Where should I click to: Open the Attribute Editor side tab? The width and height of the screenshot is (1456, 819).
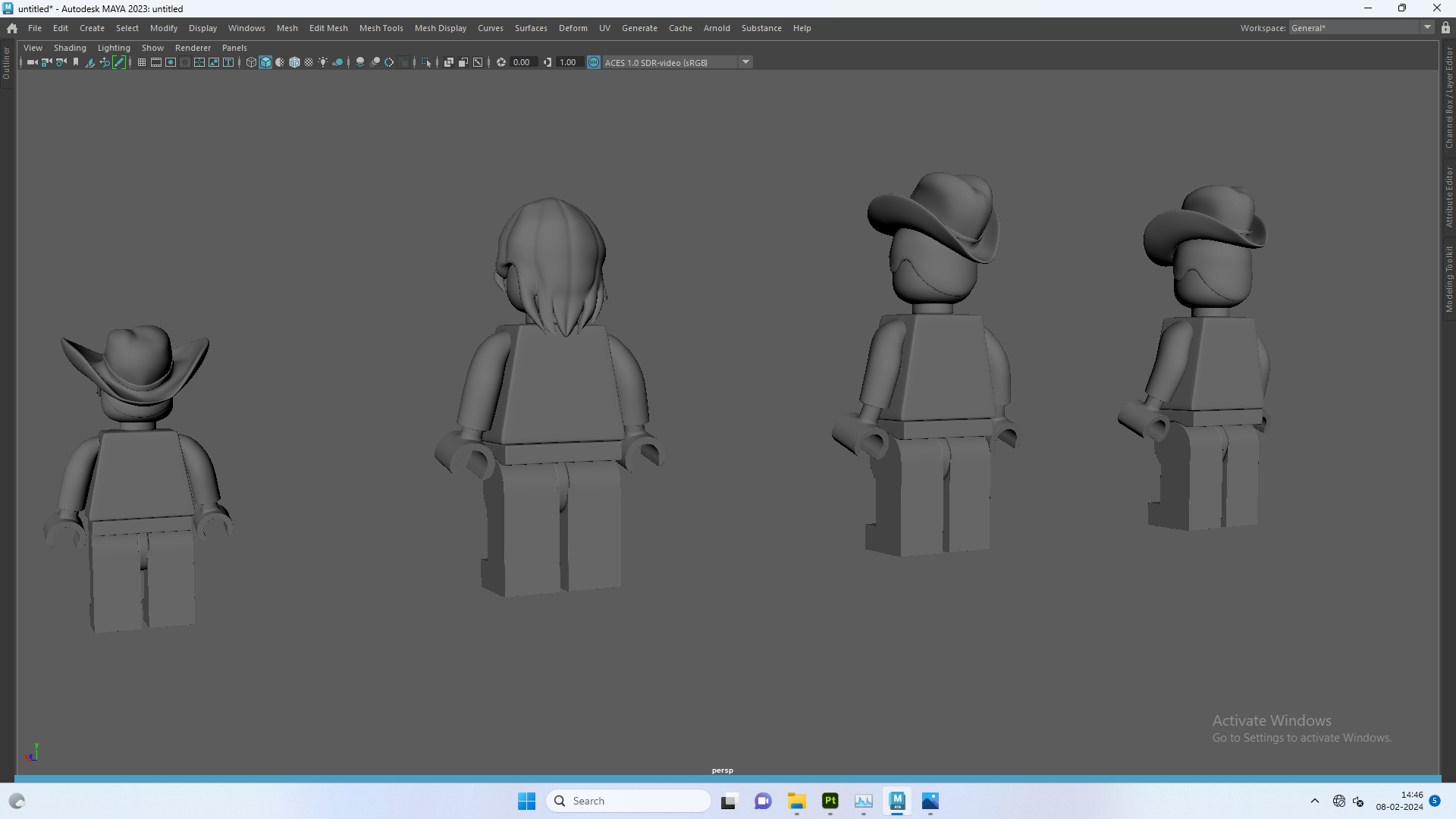pos(1448,197)
